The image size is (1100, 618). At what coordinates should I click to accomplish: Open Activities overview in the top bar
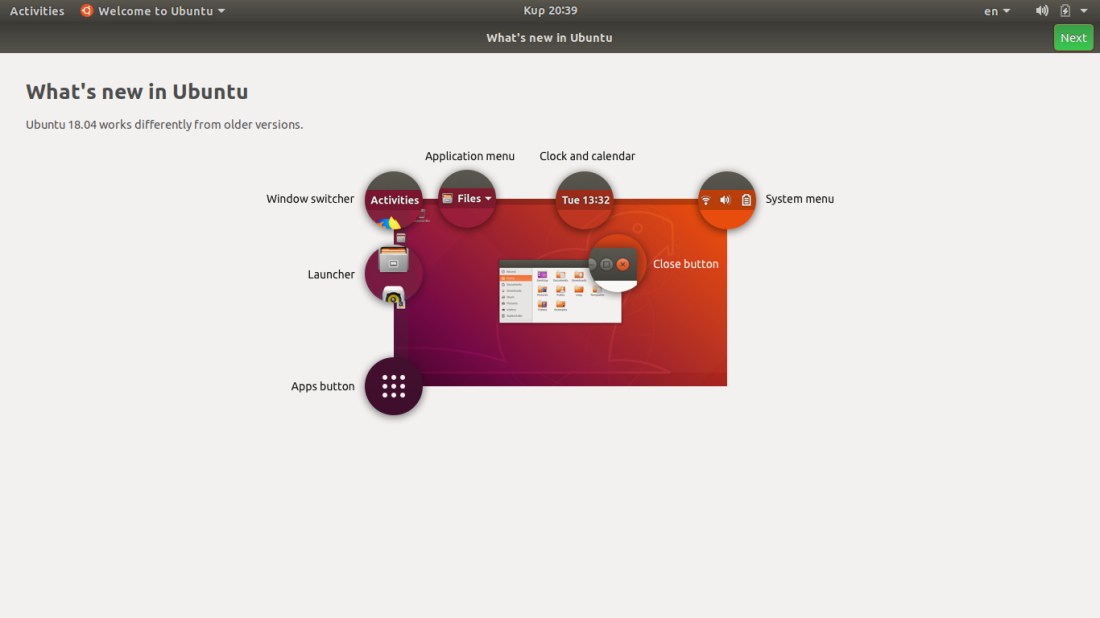pyautogui.click(x=37, y=11)
